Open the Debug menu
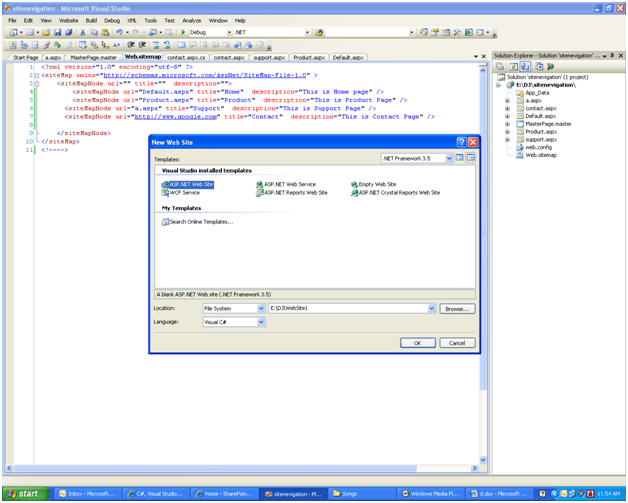The height and width of the screenshot is (503, 628). (x=112, y=20)
